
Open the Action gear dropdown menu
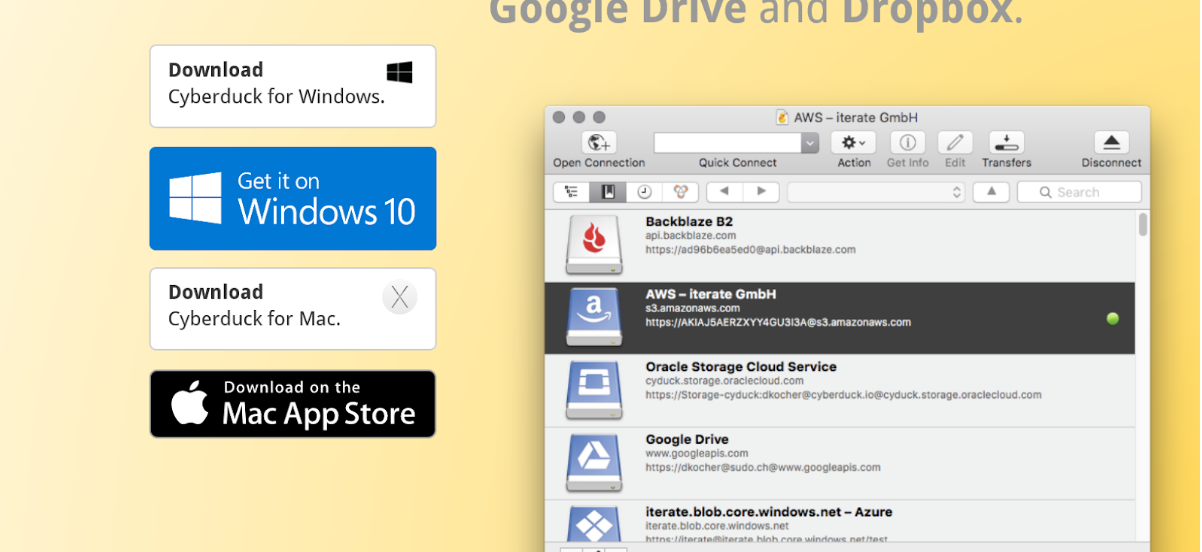[x=853, y=143]
